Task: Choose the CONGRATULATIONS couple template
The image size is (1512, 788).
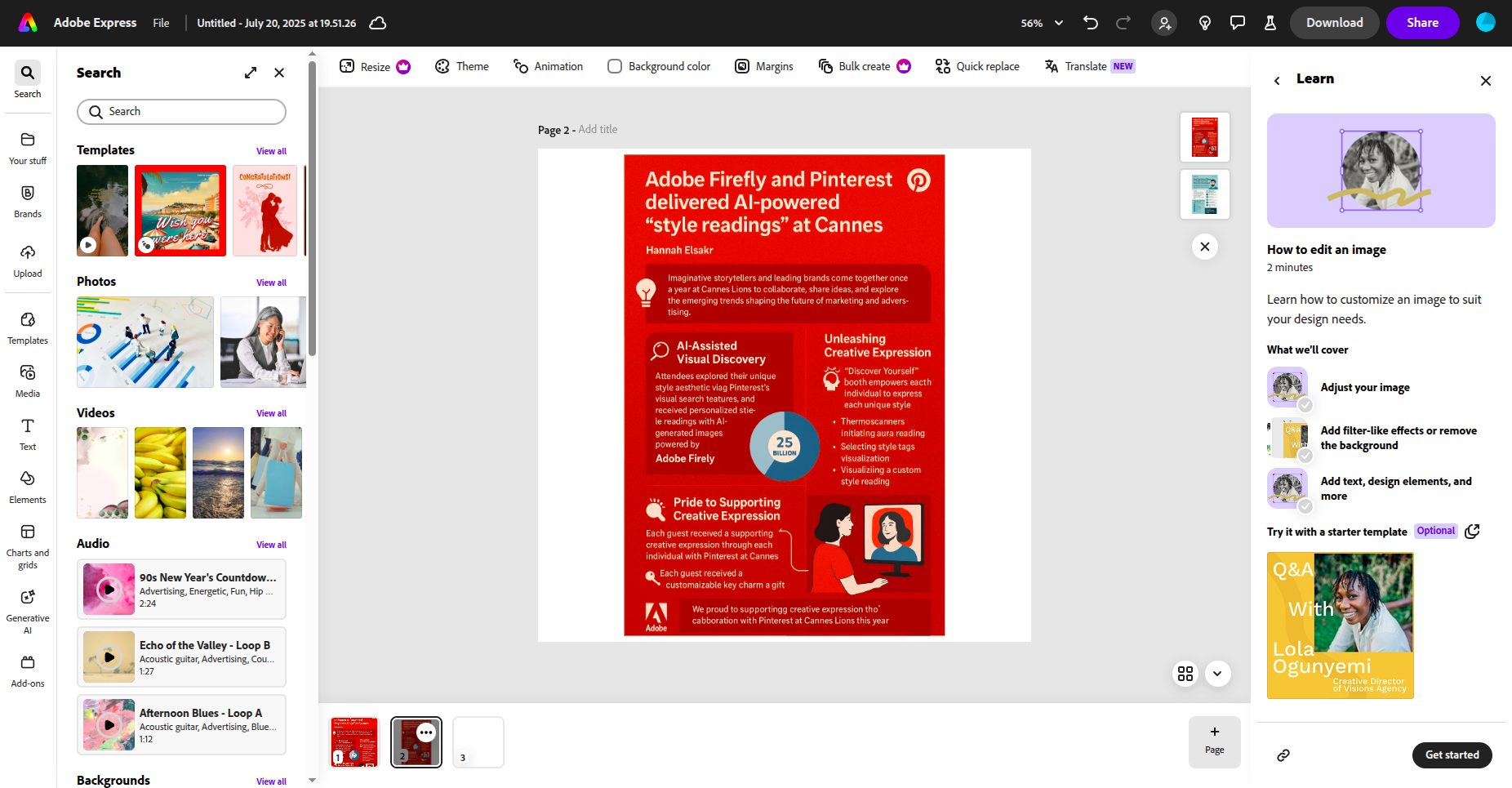Action: pyautogui.click(x=265, y=211)
